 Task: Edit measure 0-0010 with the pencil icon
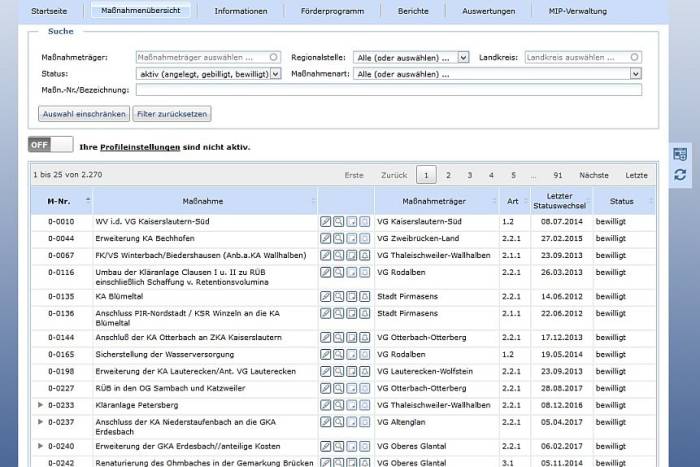click(x=325, y=221)
